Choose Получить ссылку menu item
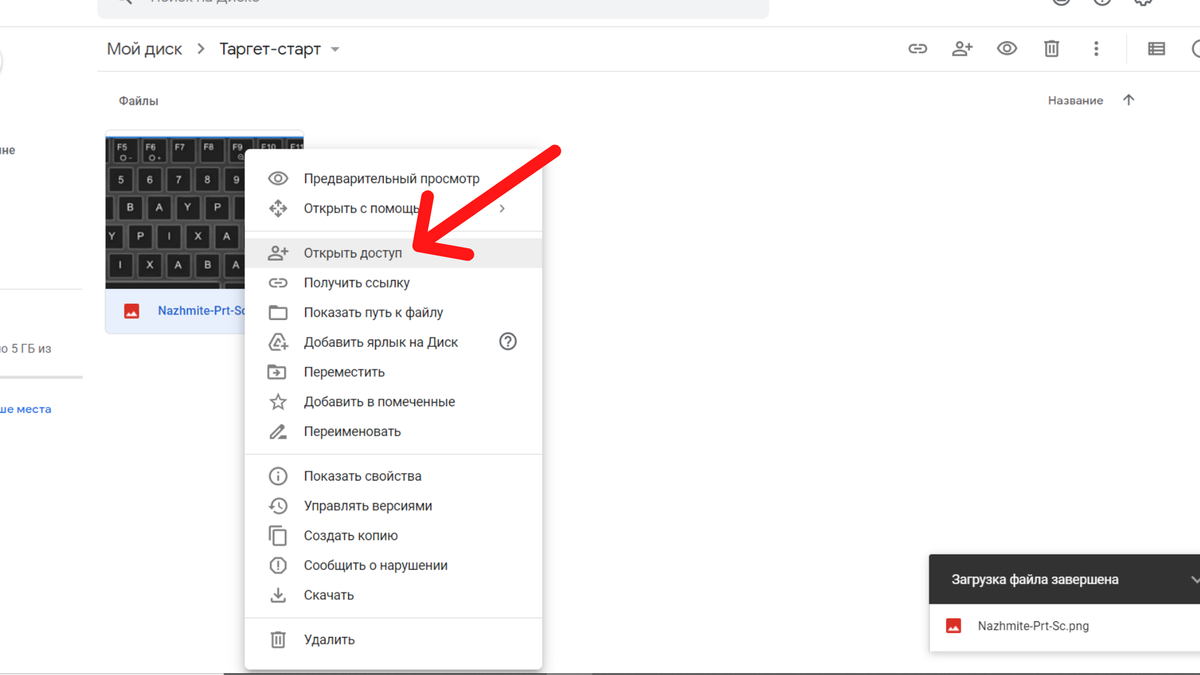The width and height of the screenshot is (1200, 675). click(356, 283)
